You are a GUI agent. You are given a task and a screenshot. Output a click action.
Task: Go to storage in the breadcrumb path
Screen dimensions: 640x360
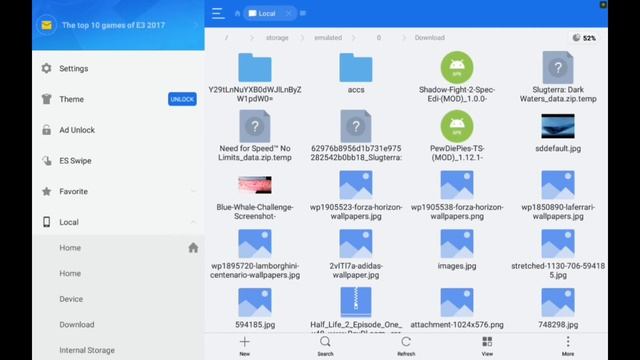(277, 38)
